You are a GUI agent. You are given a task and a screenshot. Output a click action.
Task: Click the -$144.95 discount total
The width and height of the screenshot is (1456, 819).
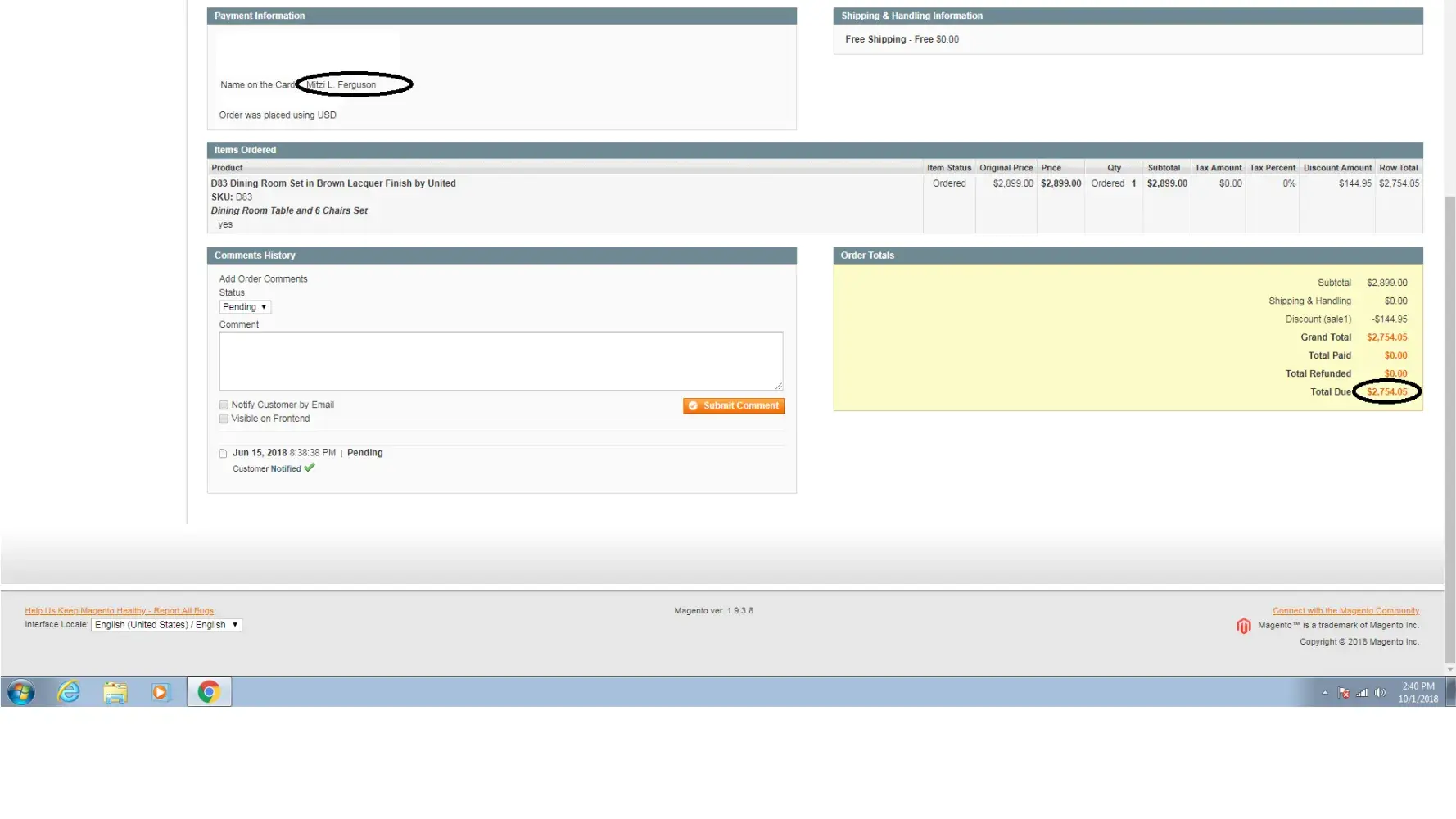pyautogui.click(x=1390, y=319)
